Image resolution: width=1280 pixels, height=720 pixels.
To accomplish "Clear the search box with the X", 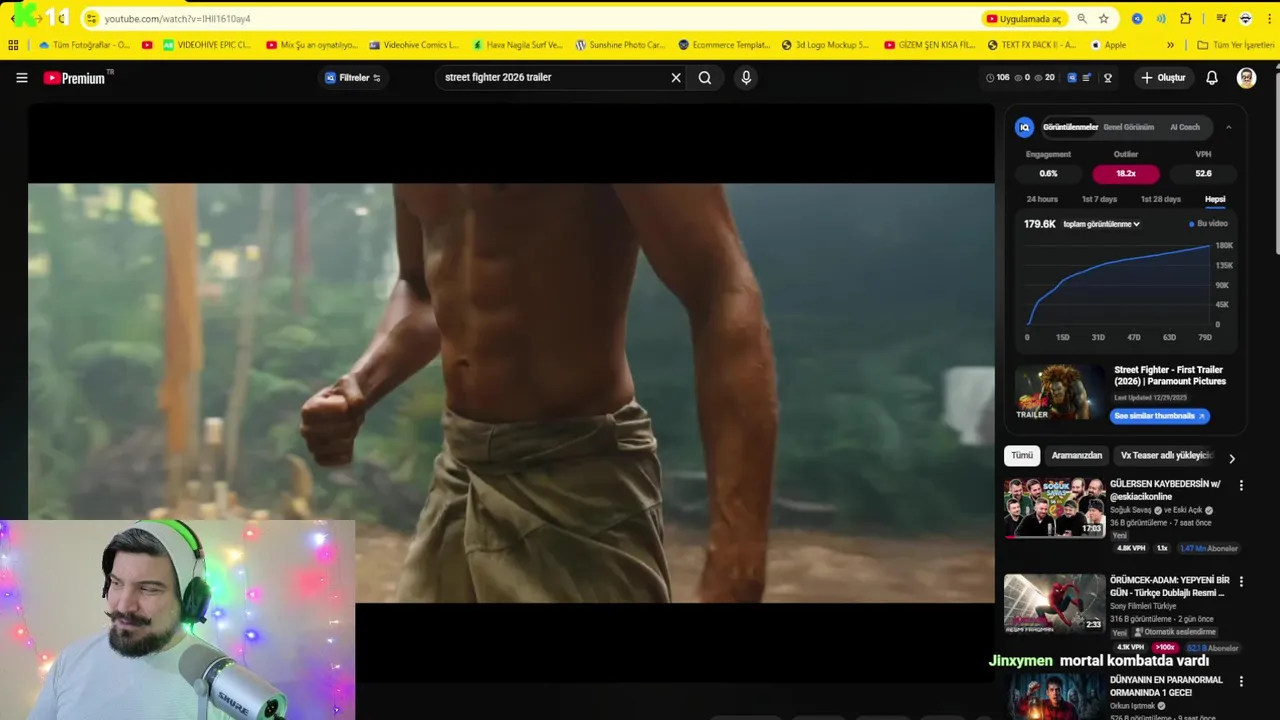I will click(x=676, y=78).
